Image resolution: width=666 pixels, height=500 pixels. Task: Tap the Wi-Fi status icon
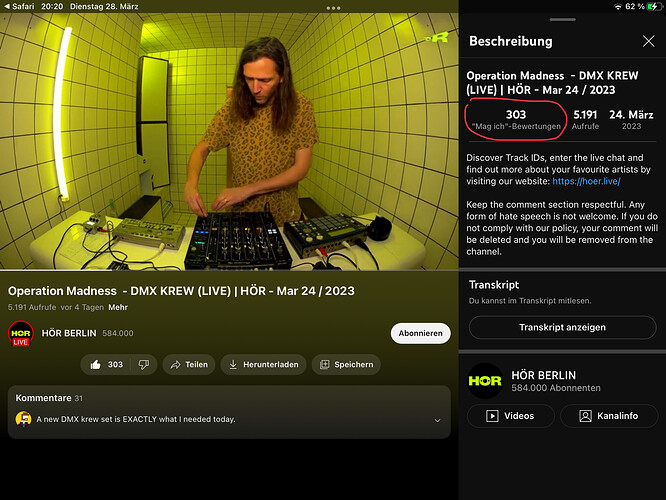pos(618,6)
